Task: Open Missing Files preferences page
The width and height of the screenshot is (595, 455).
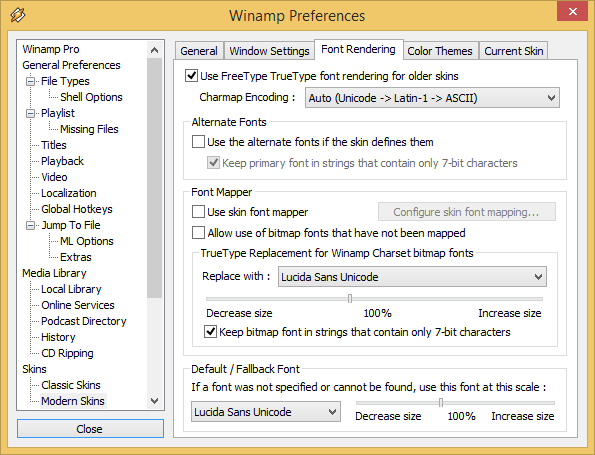Action: [89, 129]
